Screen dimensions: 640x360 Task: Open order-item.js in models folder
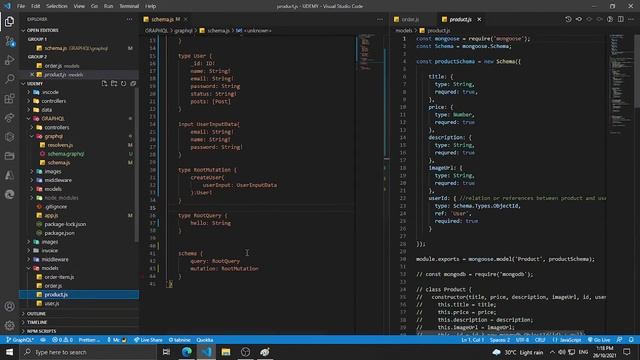(x=59, y=277)
